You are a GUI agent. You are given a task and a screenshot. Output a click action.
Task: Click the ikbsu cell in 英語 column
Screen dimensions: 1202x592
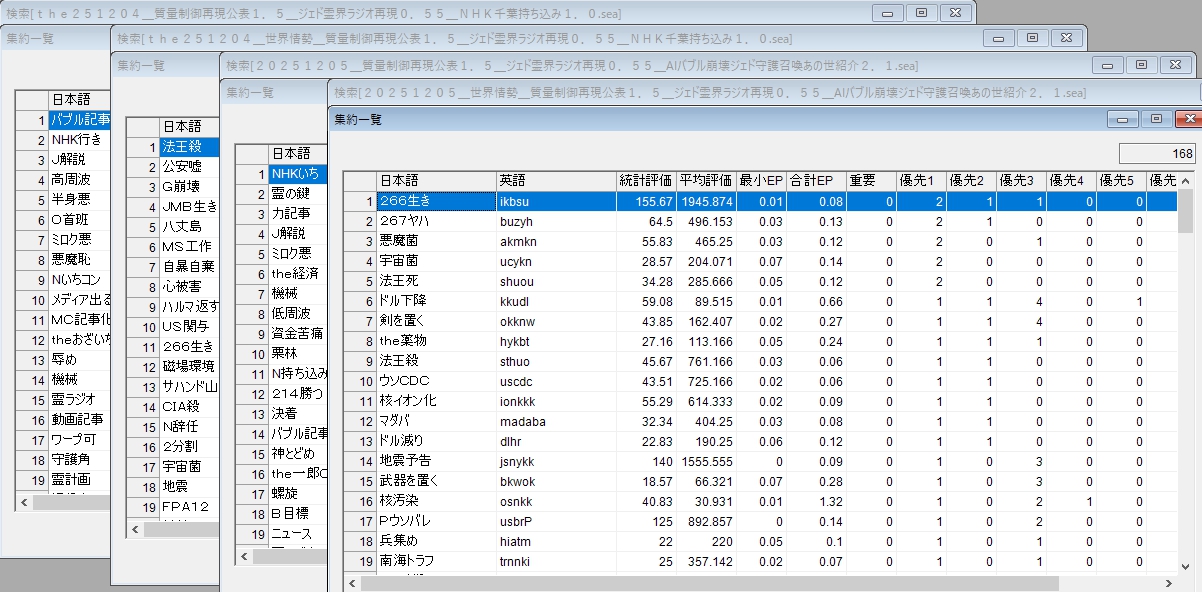[555, 201]
